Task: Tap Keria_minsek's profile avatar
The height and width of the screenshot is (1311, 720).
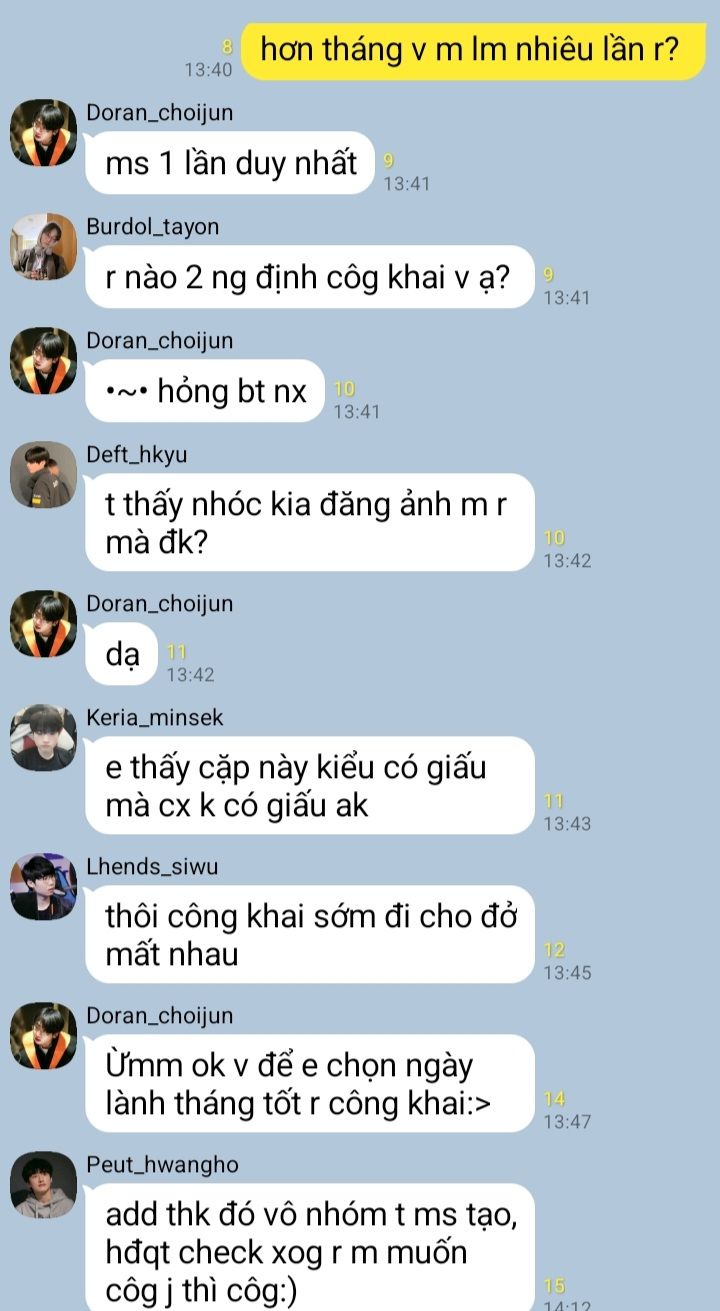Action: (44, 738)
